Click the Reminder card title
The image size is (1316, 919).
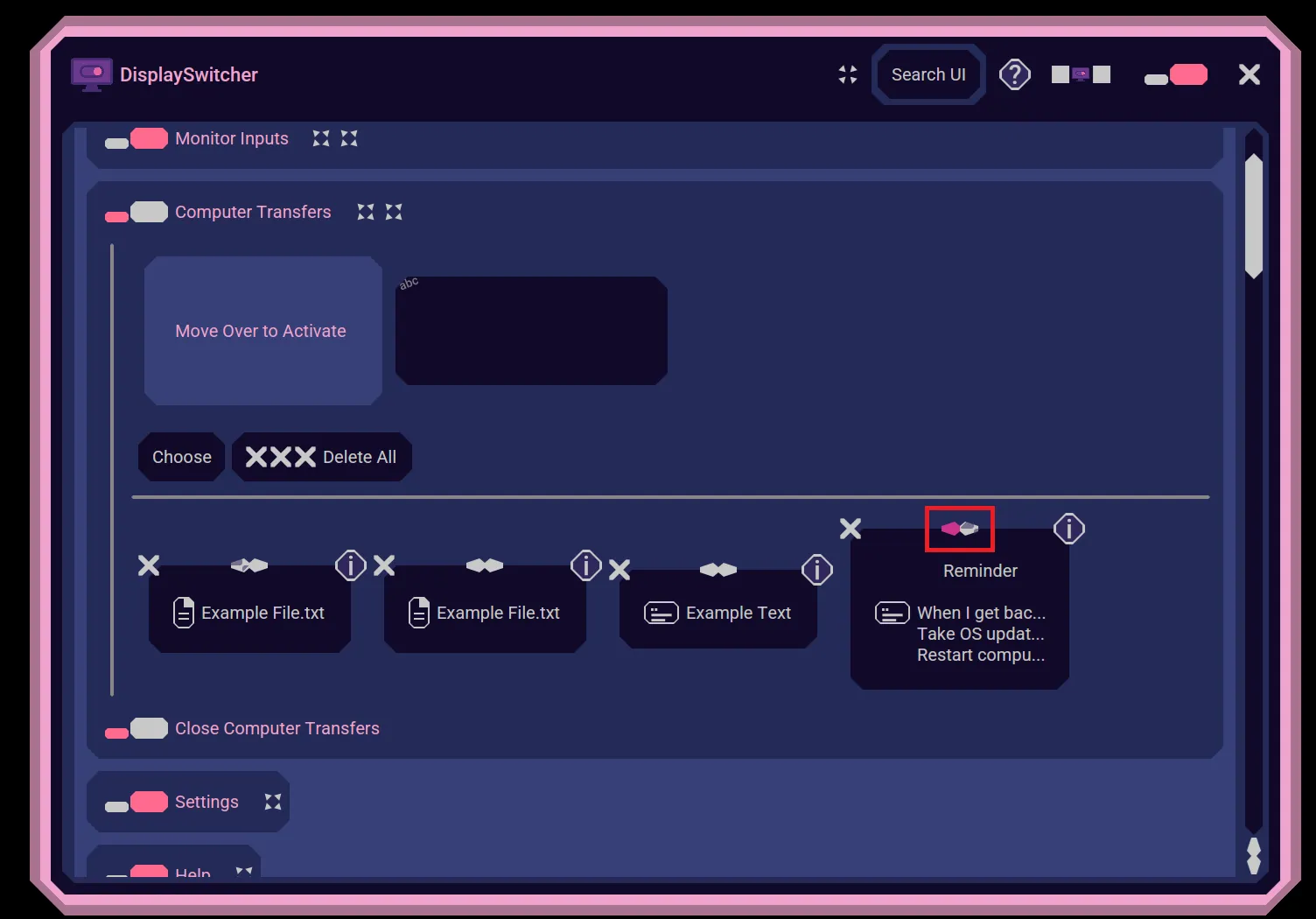pos(980,571)
